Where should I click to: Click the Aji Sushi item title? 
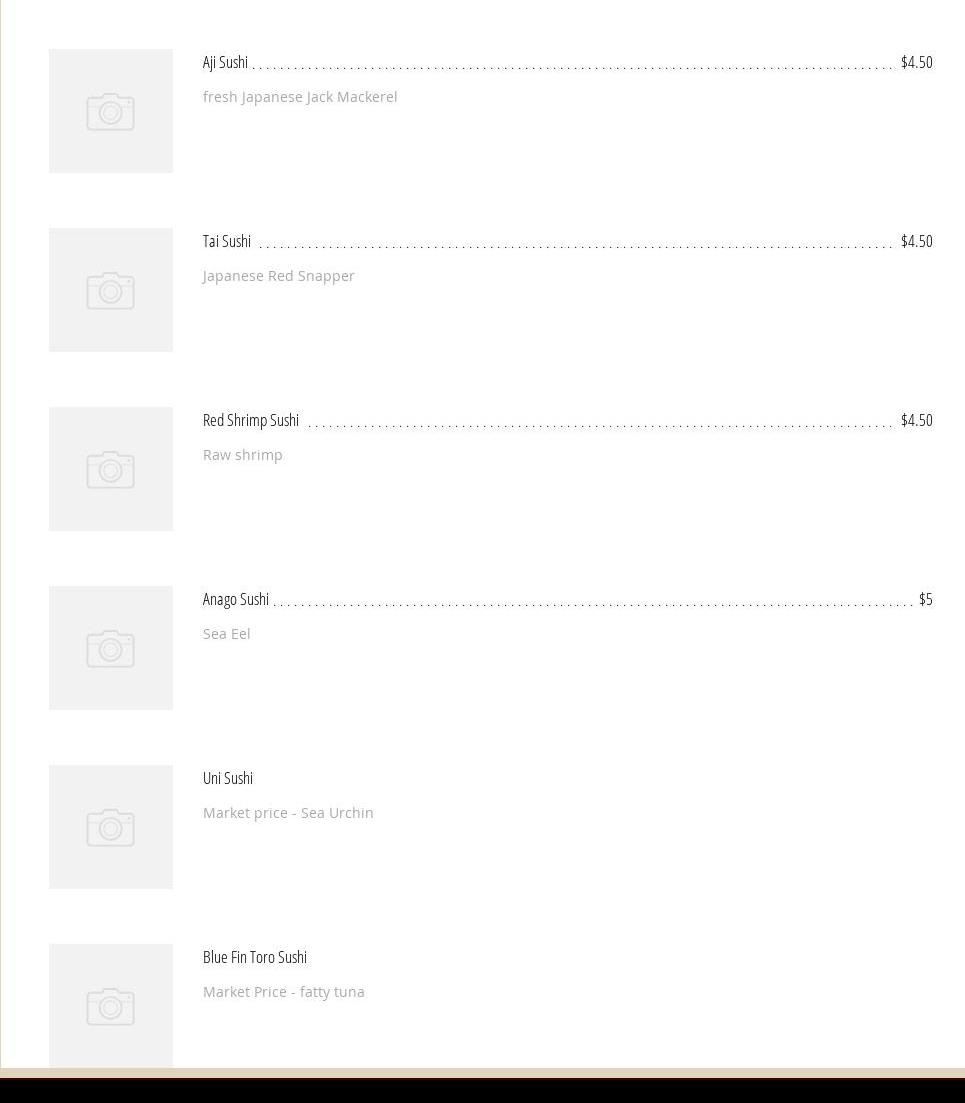coord(225,62)
